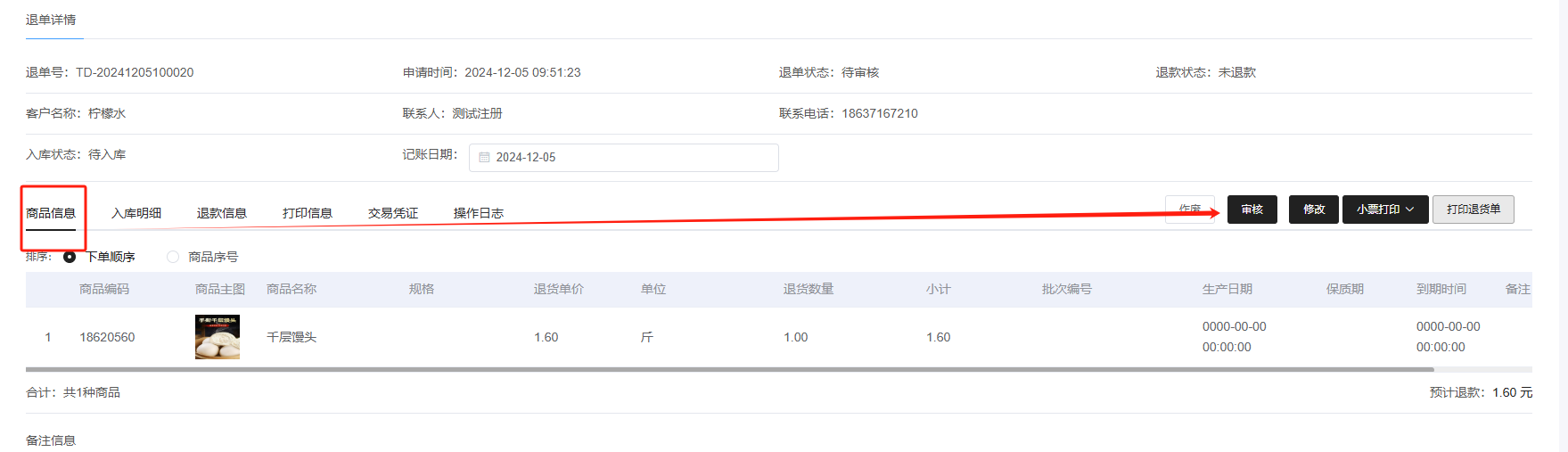Open the 测试注册 contact link

click(x=477, y=113)
